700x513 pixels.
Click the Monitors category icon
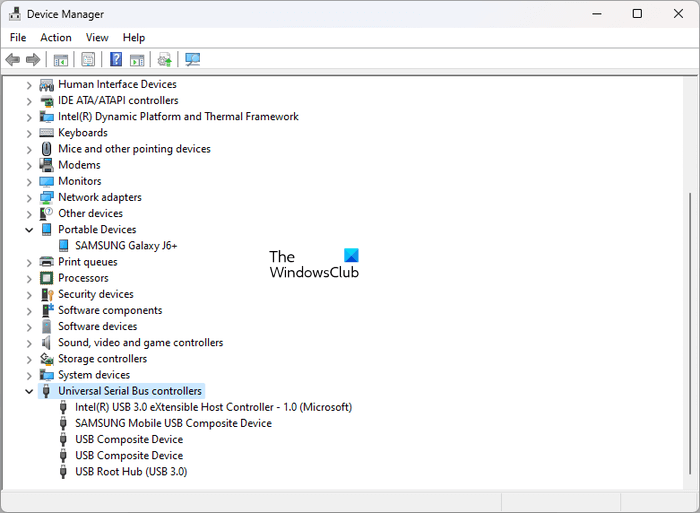pos(46,181)
